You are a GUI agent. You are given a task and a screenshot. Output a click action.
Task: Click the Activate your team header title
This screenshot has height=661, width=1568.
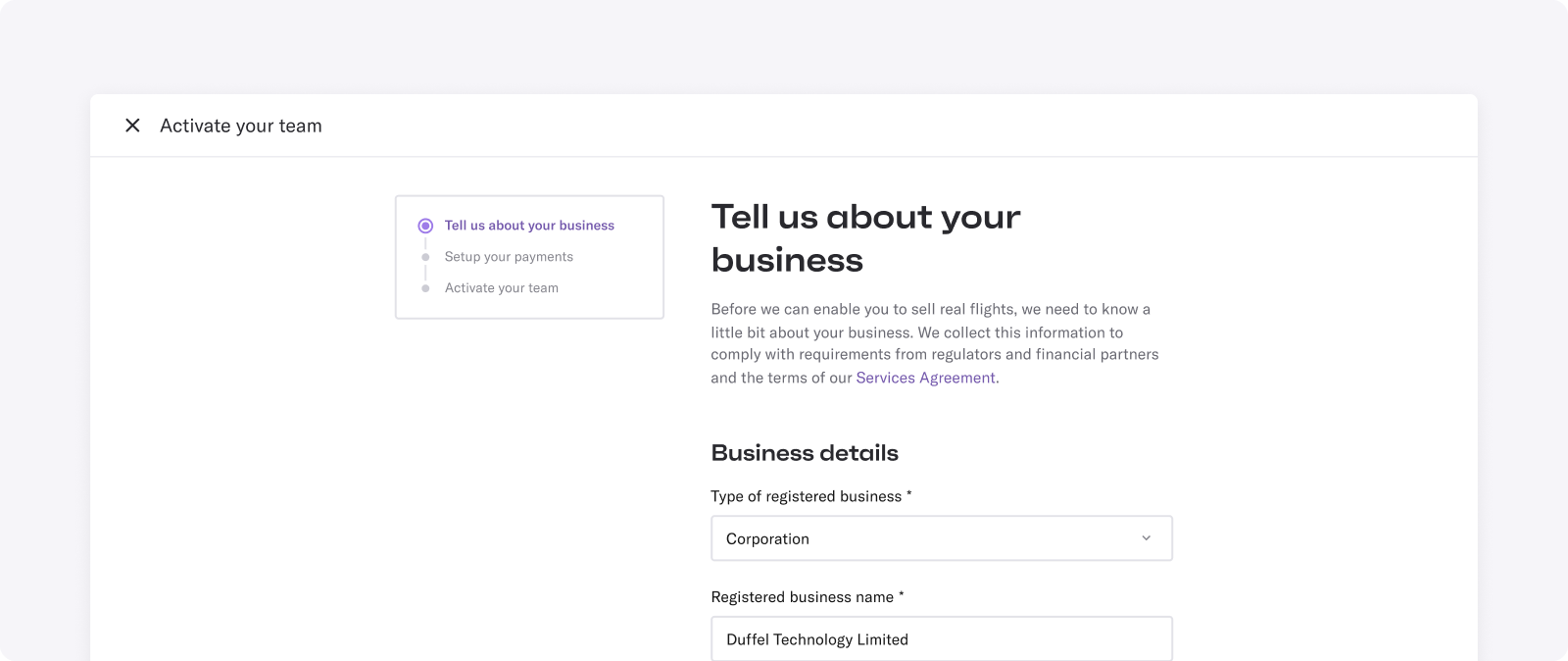click(241, 126)
